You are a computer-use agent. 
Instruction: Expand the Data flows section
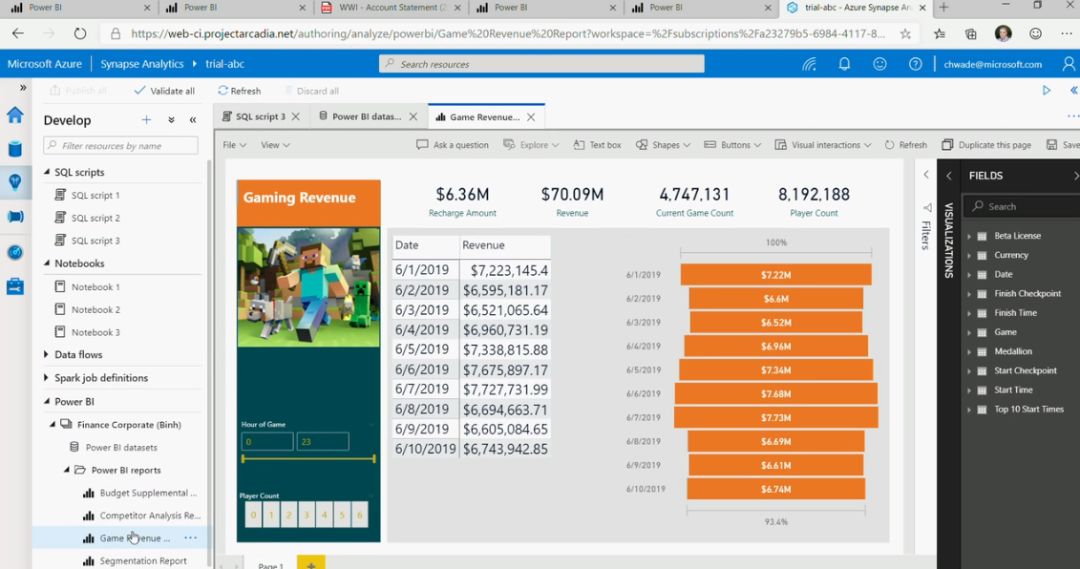click(x=46, y=354)
